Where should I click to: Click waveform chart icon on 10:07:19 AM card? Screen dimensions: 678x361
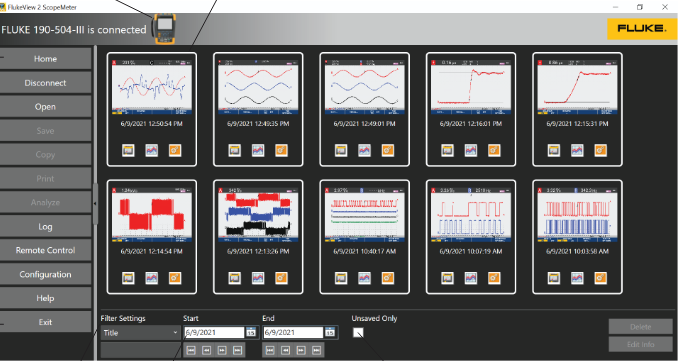tap(470, 278)
